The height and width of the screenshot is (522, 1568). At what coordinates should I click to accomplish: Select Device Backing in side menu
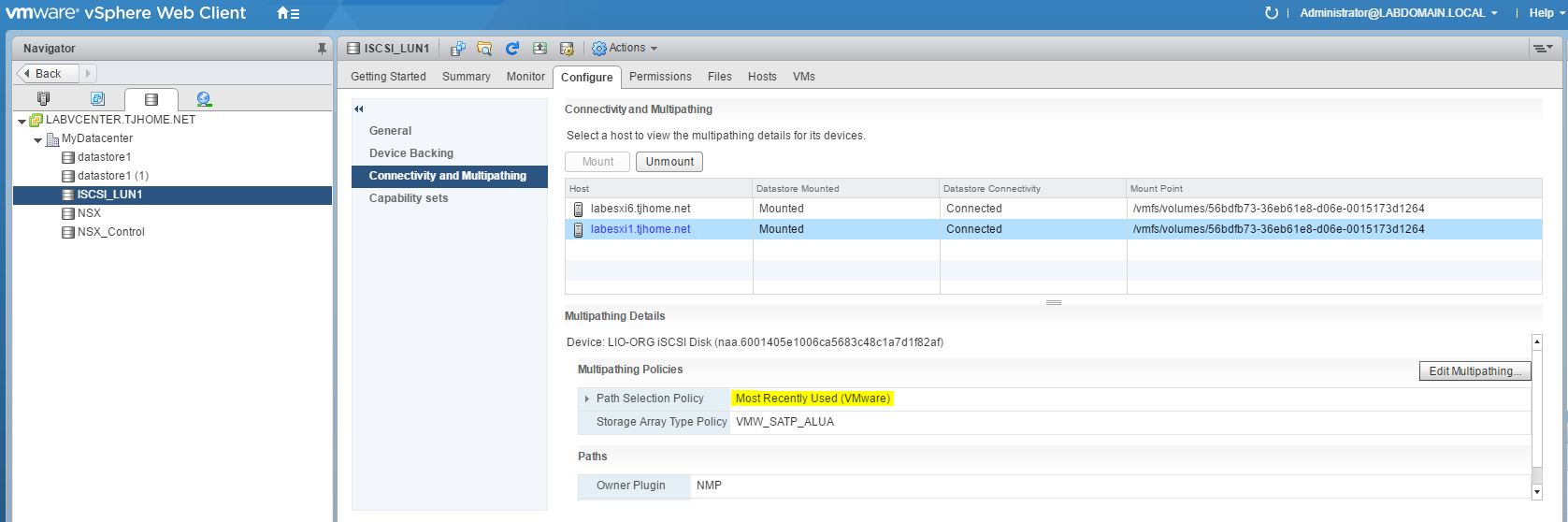click(450, 153)
